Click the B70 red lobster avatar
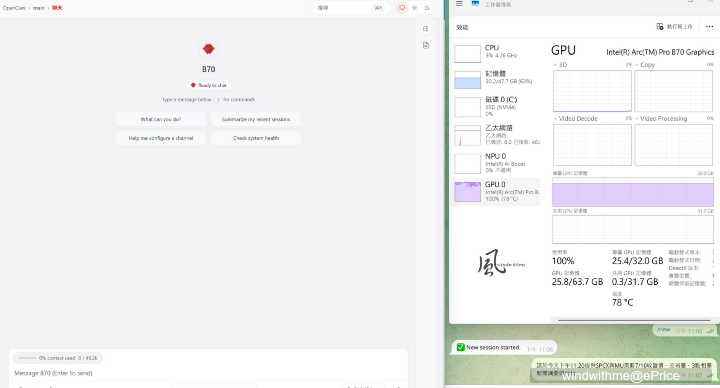The width and height of the screenshot is (720, 388). point(208,49)
